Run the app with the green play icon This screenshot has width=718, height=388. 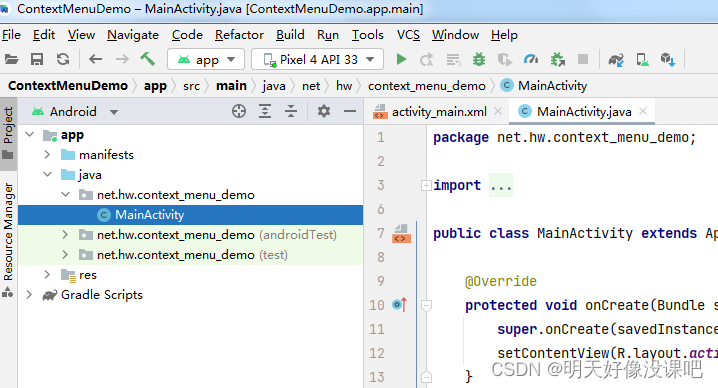pyautogui.click(x=401, y=59)
